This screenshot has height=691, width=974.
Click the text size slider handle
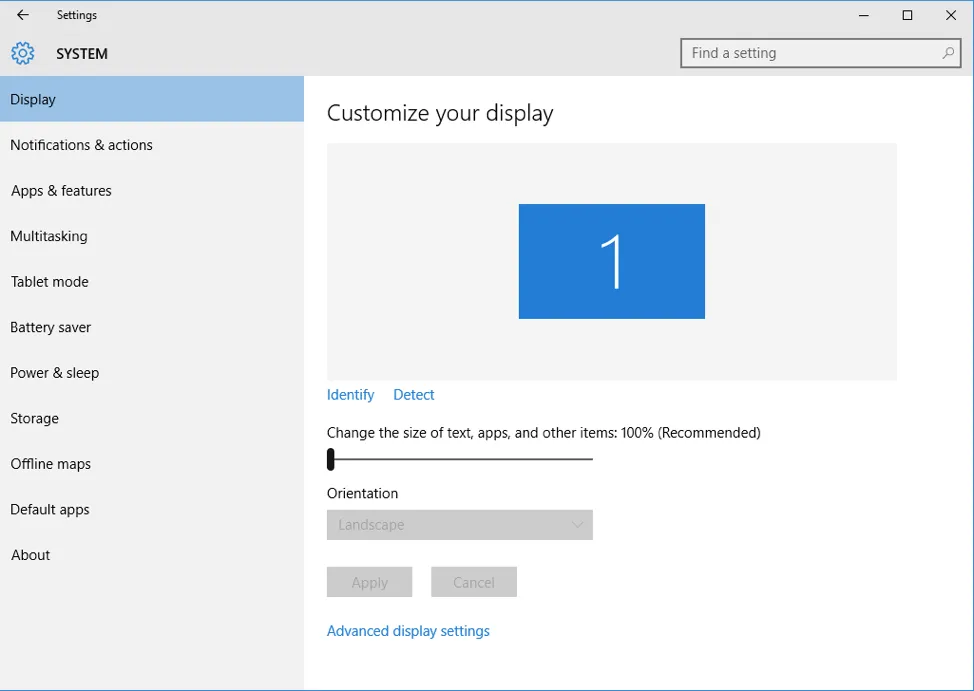point(330,459)
